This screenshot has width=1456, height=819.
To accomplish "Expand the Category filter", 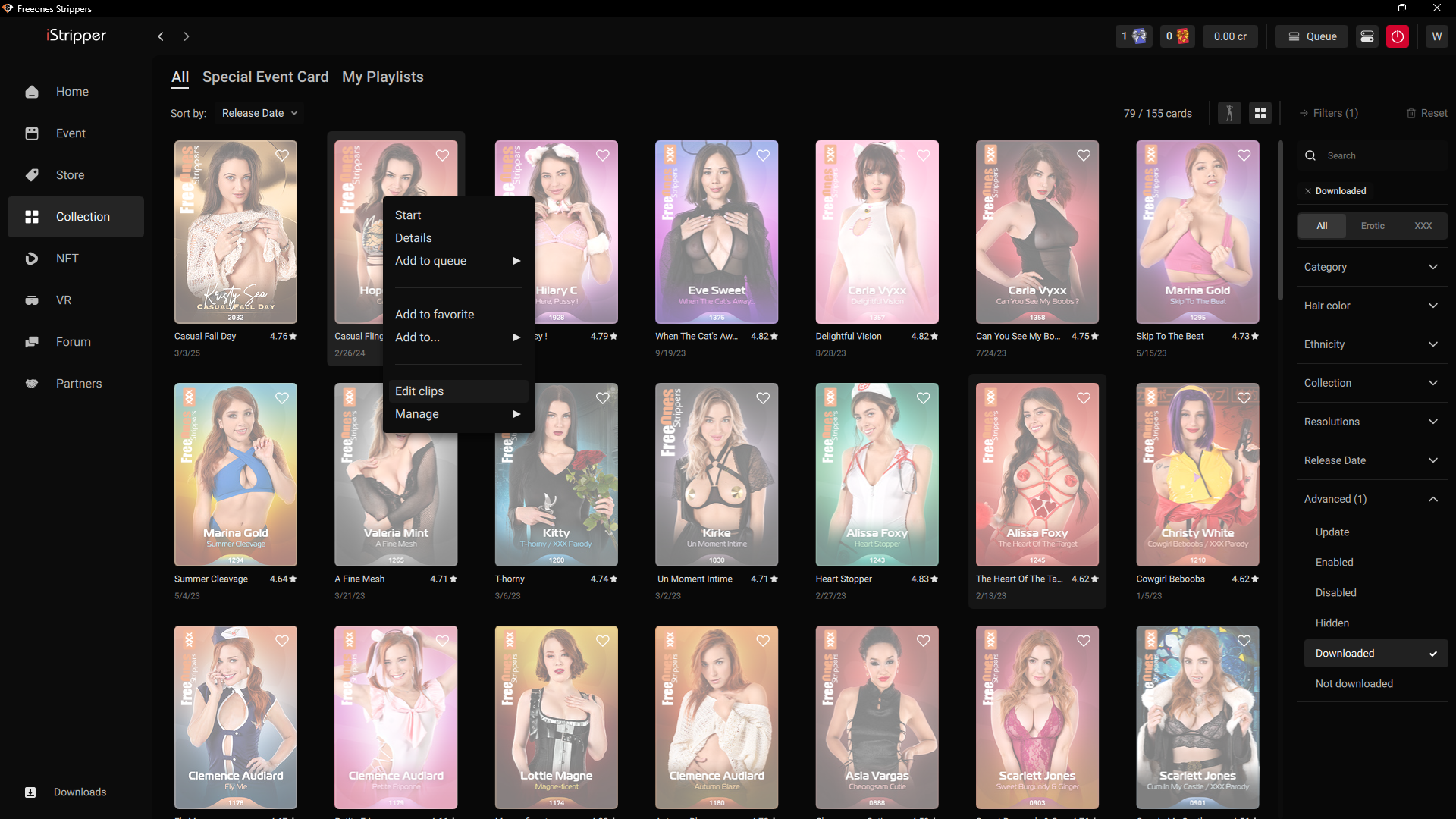I will point(1372,267).
